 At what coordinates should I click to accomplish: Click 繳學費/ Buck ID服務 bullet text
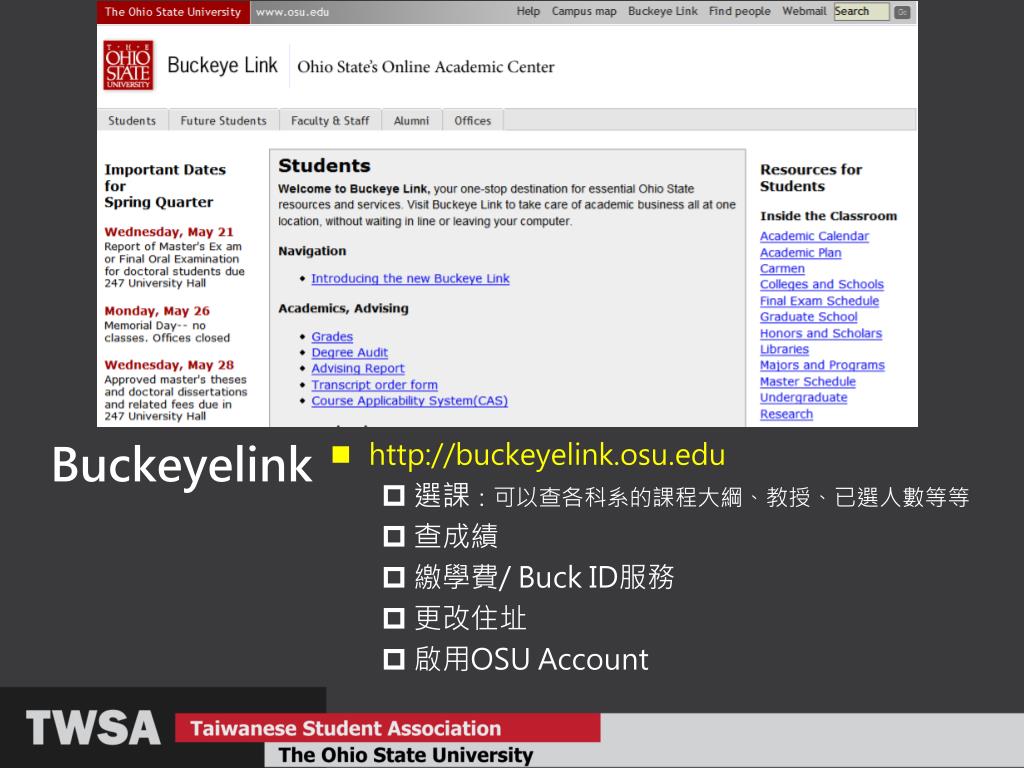tap(544, 577)
